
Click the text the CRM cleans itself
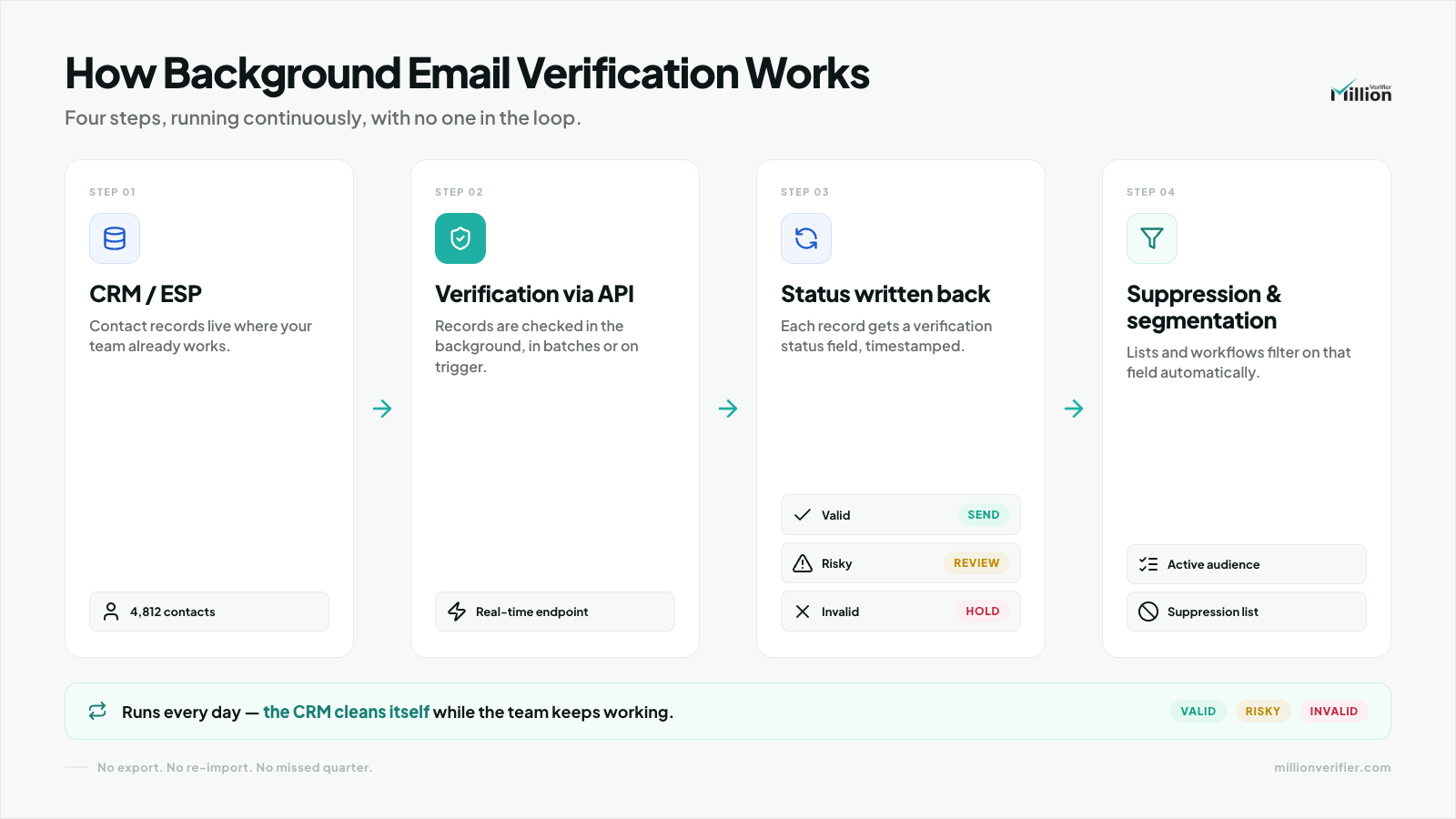(x=346, y=712)
